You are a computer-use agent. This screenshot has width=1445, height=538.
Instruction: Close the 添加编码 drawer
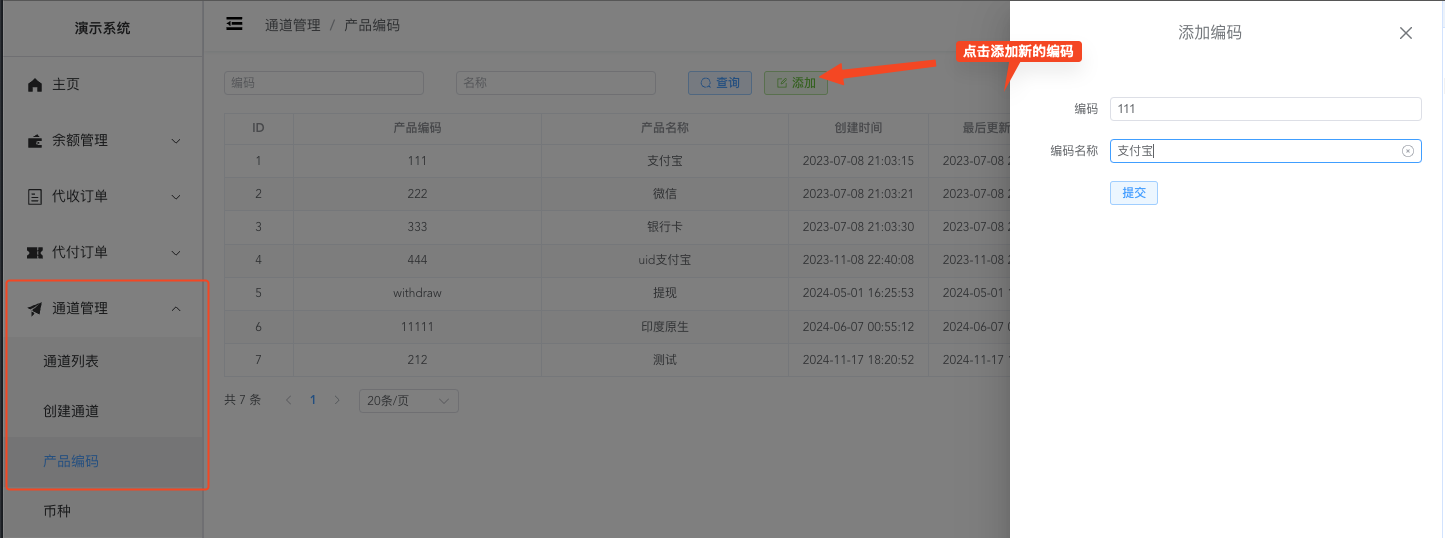(1406, 33)
